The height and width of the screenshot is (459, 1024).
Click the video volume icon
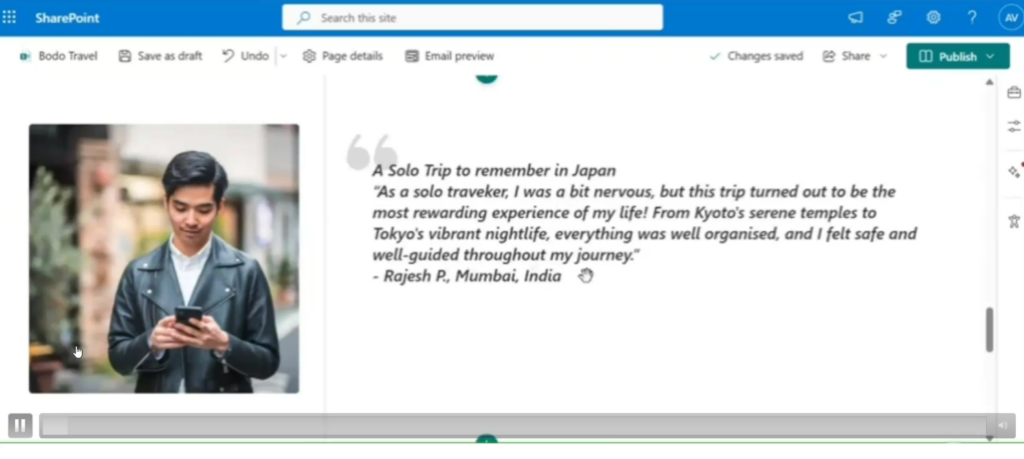coord(1002,426)
